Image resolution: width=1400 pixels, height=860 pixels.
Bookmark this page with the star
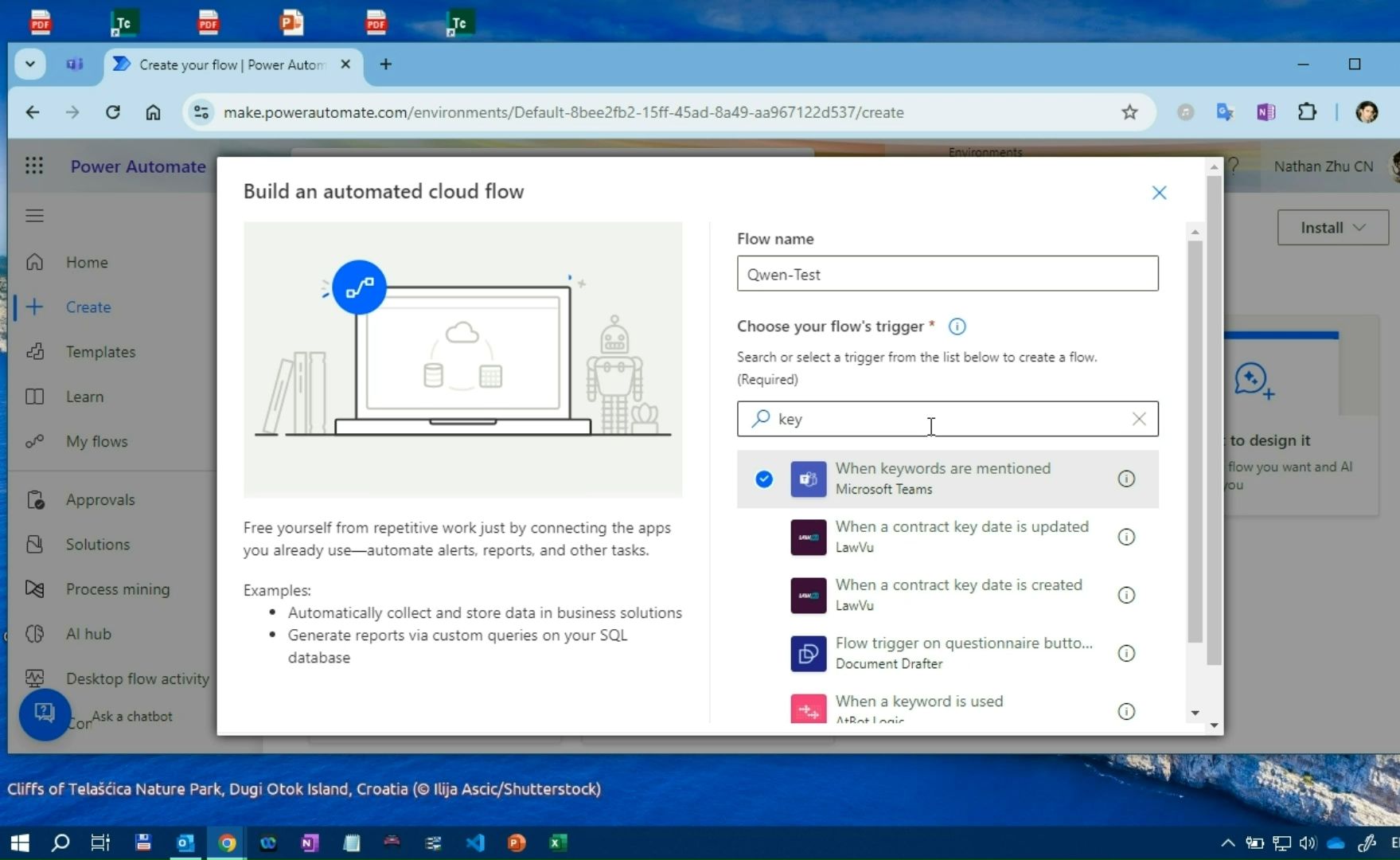[1129, 112]
